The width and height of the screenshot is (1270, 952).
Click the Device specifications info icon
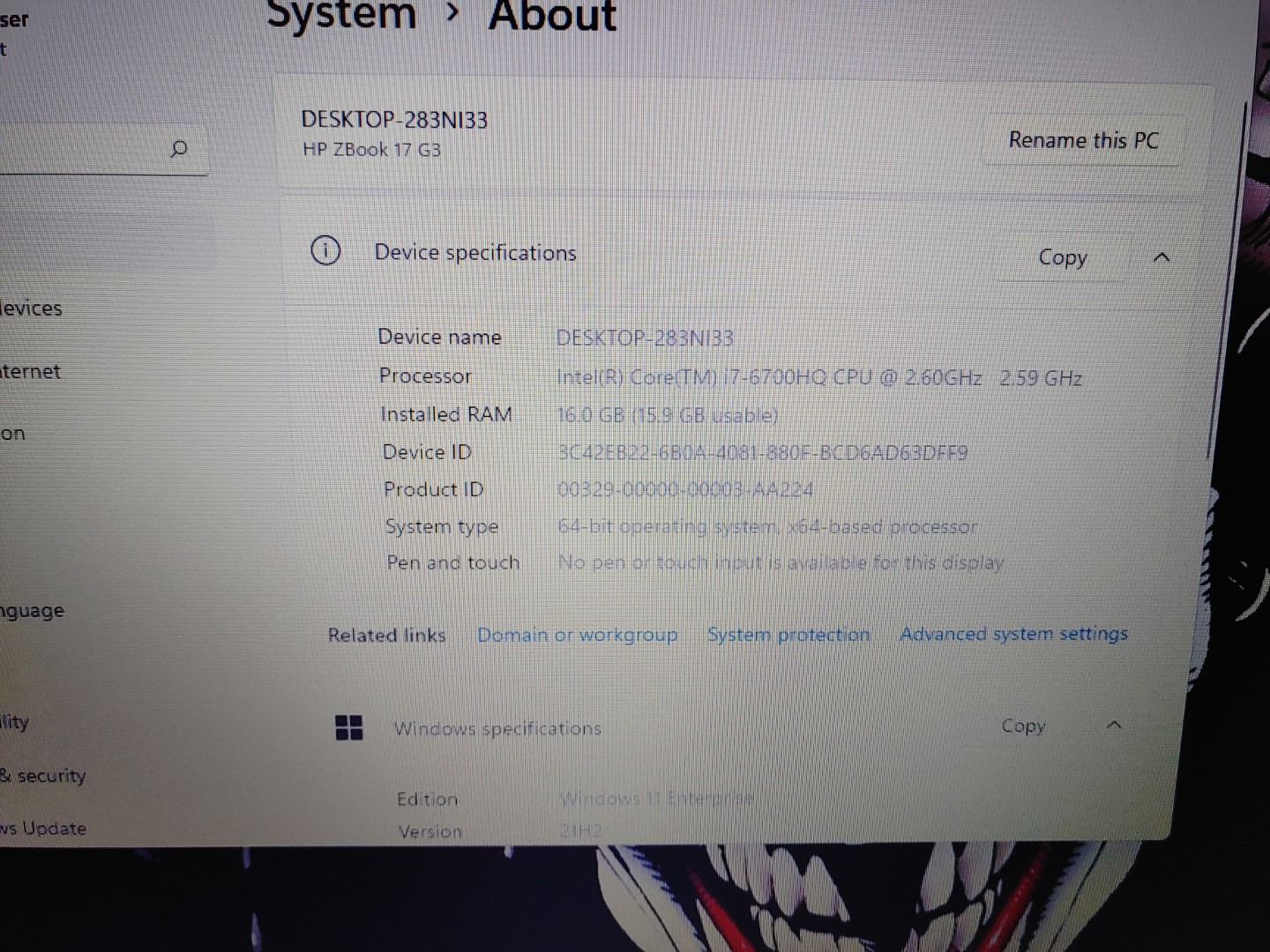(325, 251)
